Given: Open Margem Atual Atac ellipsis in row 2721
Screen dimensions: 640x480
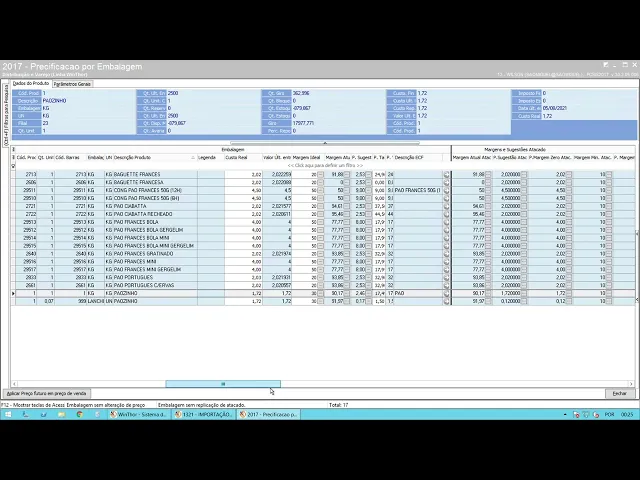Looking at the screenshot, I should click(x=488, y=206).
